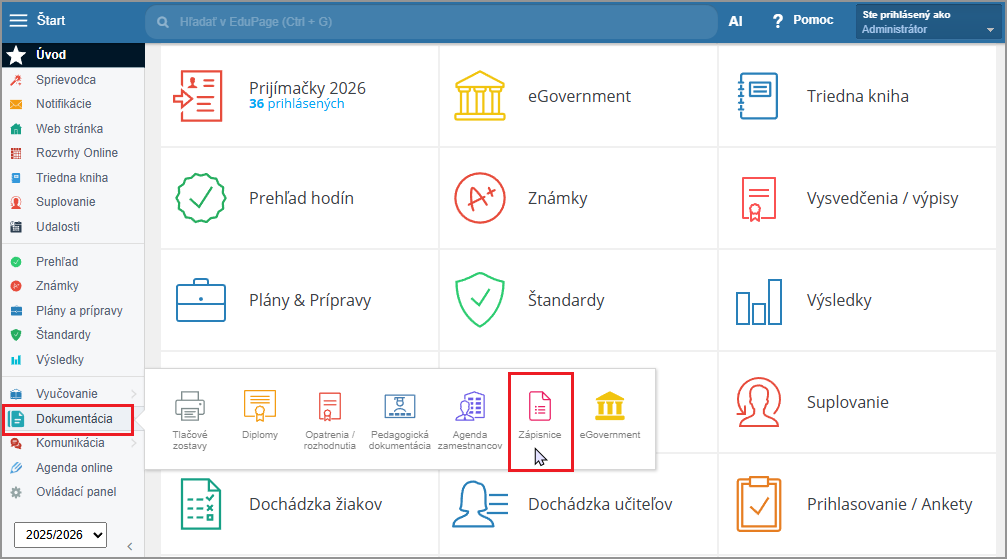This screenshot has width=1007, height=559.
Task: Select the Opatrenia / rozhodnutia icon
Action: click(329, 406)
